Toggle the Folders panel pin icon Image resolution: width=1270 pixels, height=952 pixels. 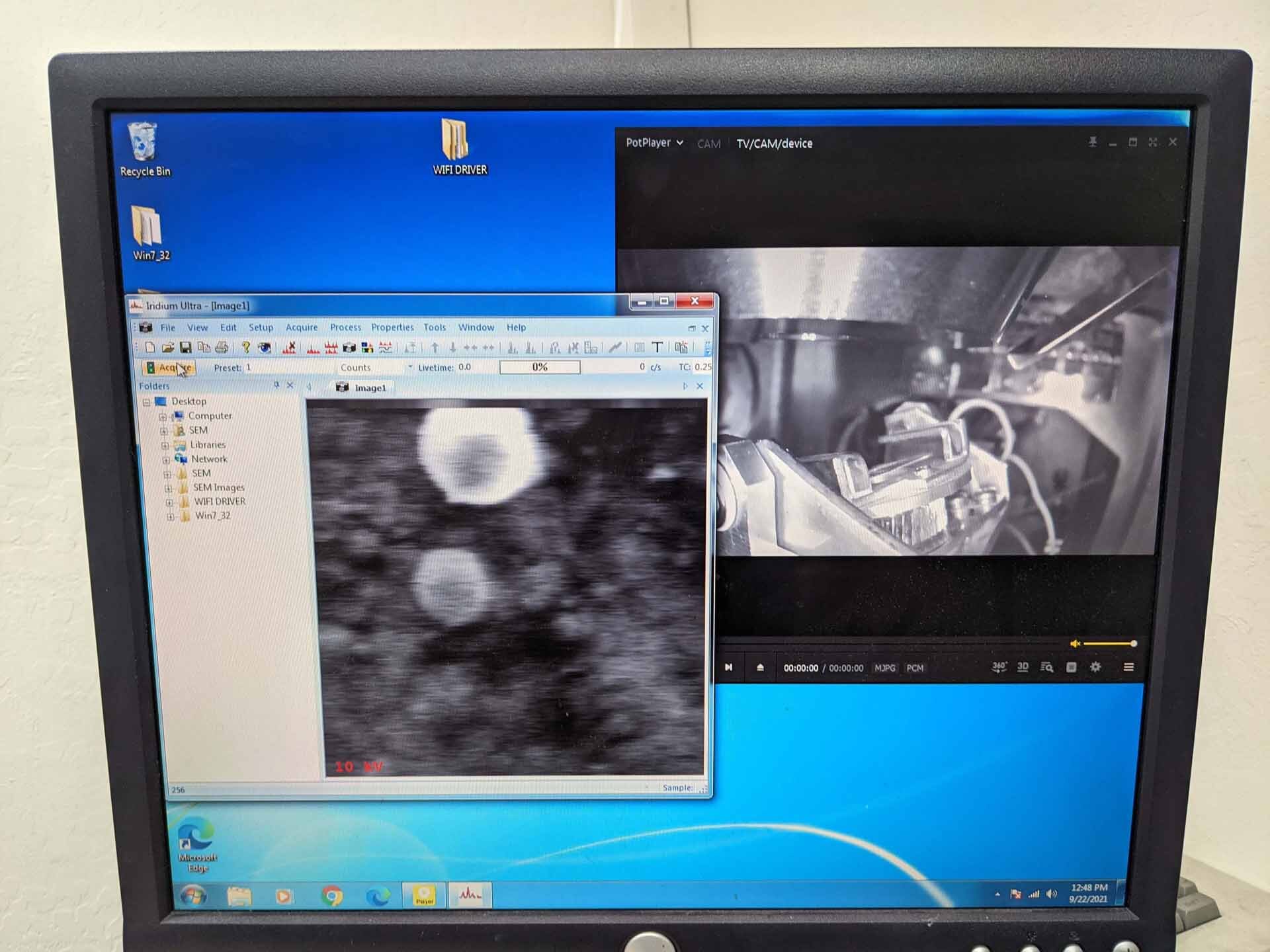[276, 385]
